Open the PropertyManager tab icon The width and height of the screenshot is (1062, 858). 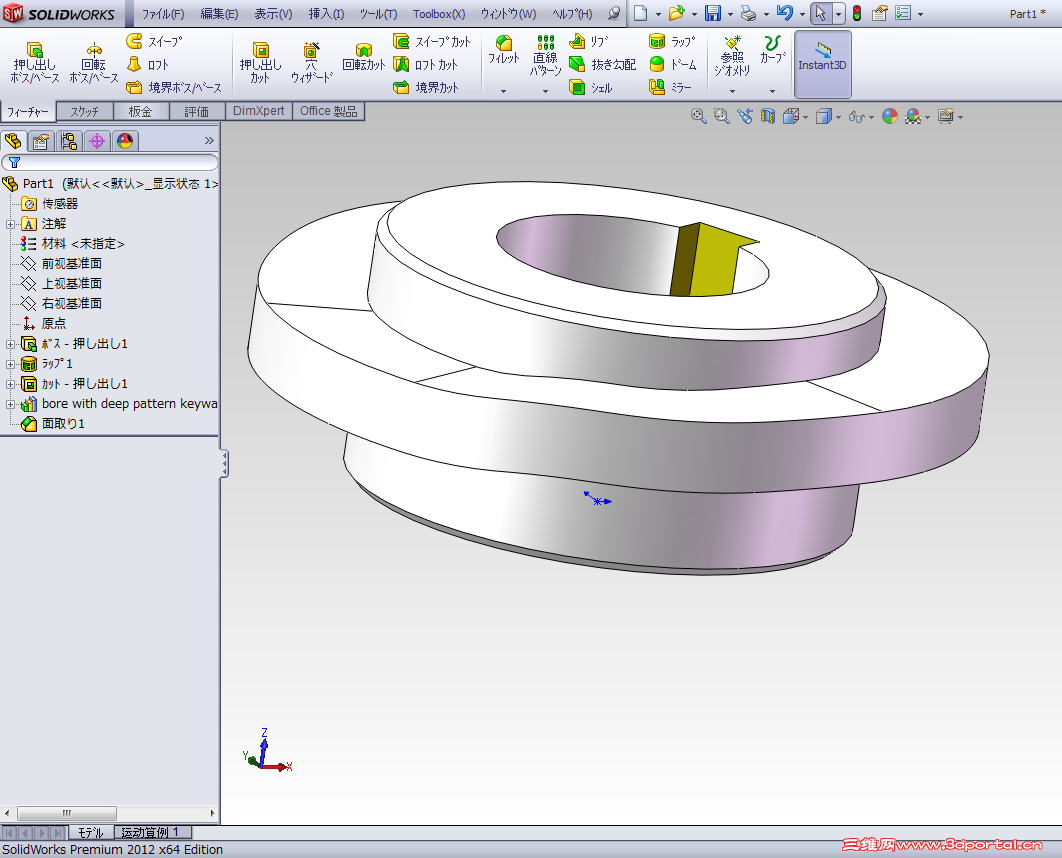41,141
